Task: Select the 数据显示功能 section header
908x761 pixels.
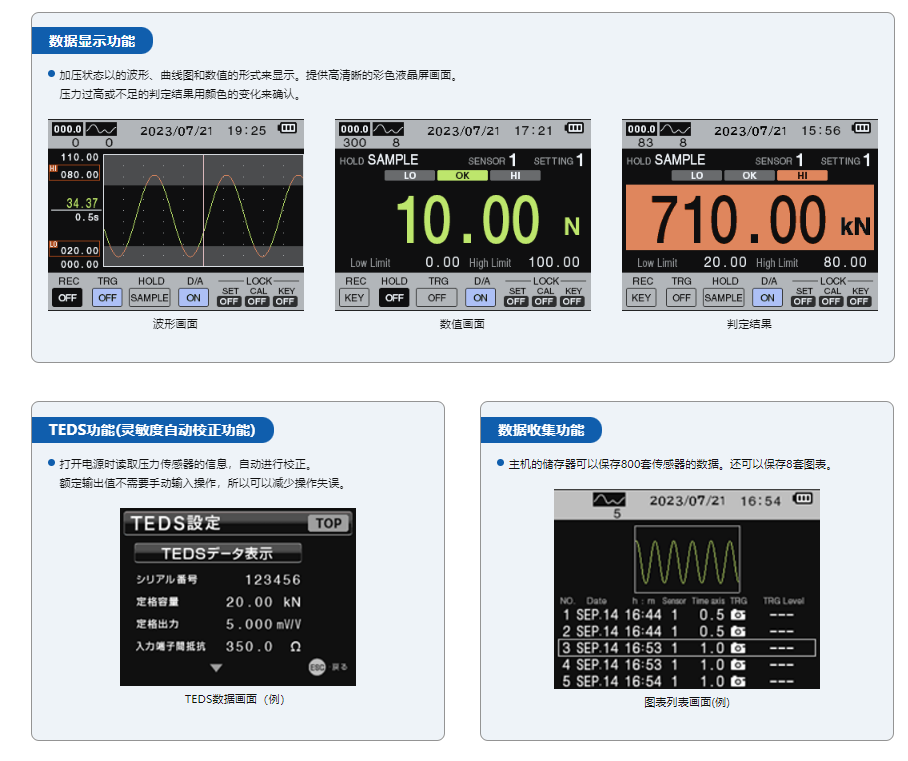Action: (92, 41)
